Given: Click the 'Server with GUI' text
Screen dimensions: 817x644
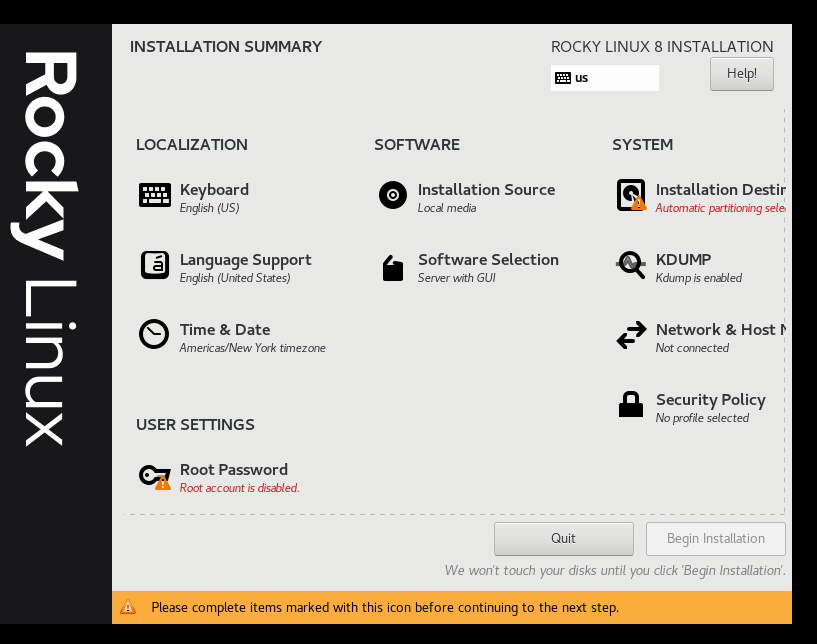Looking at the screenshot, I should pos(456,278).
